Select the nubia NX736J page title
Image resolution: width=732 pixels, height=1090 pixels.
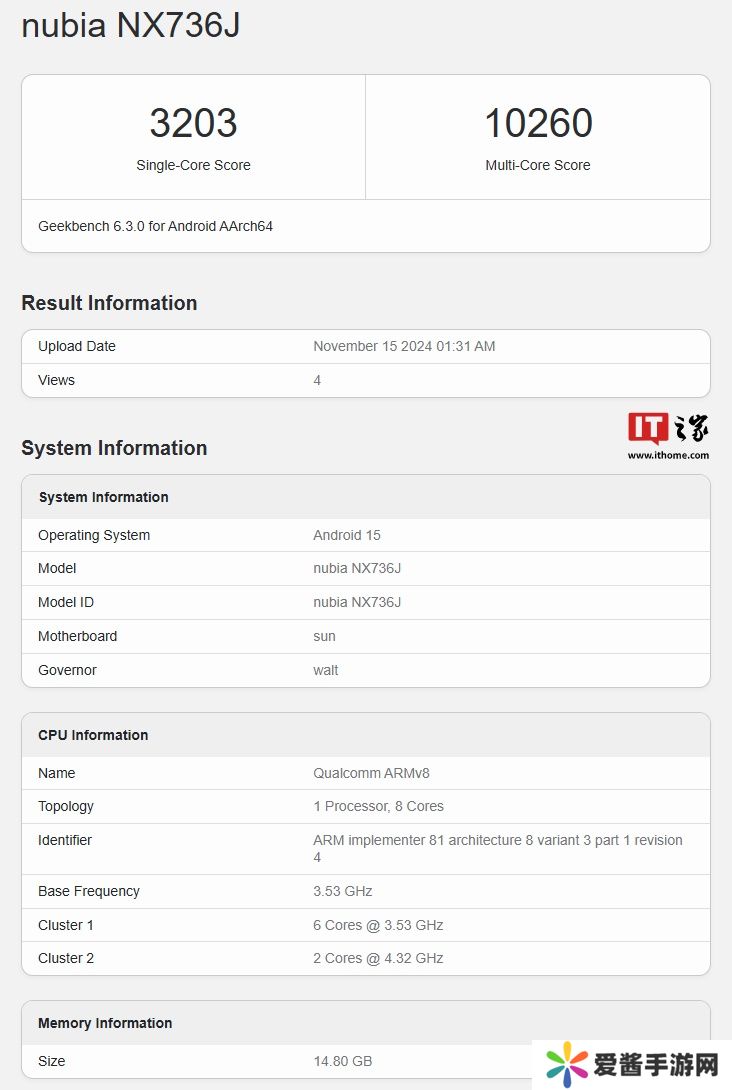130,26
